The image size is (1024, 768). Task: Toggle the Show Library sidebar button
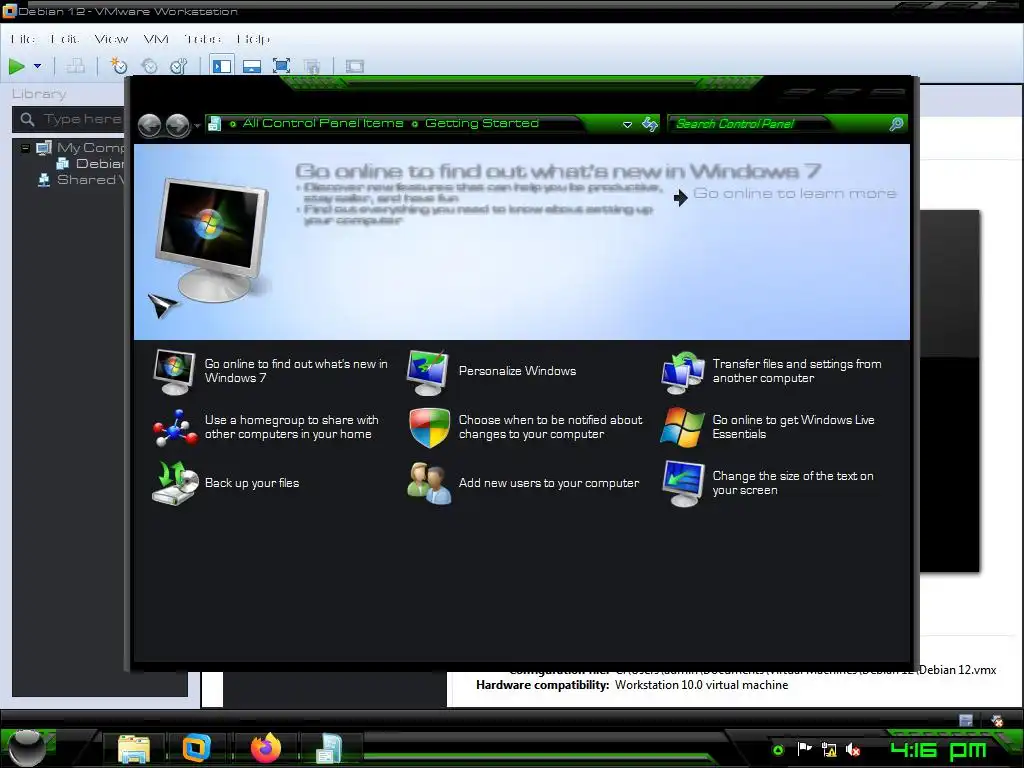point(222,66)
